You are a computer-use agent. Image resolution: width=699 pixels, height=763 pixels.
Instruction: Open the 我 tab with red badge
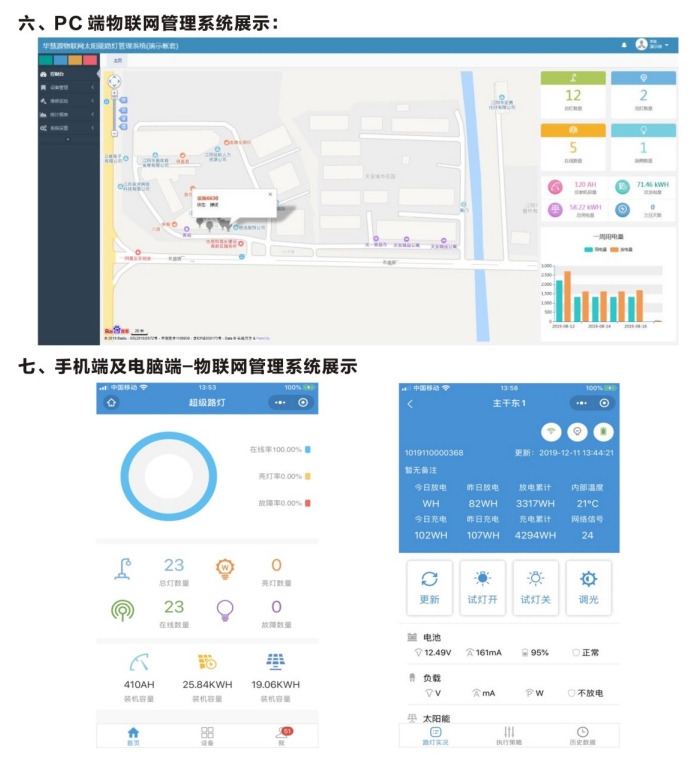click(282, 737)
